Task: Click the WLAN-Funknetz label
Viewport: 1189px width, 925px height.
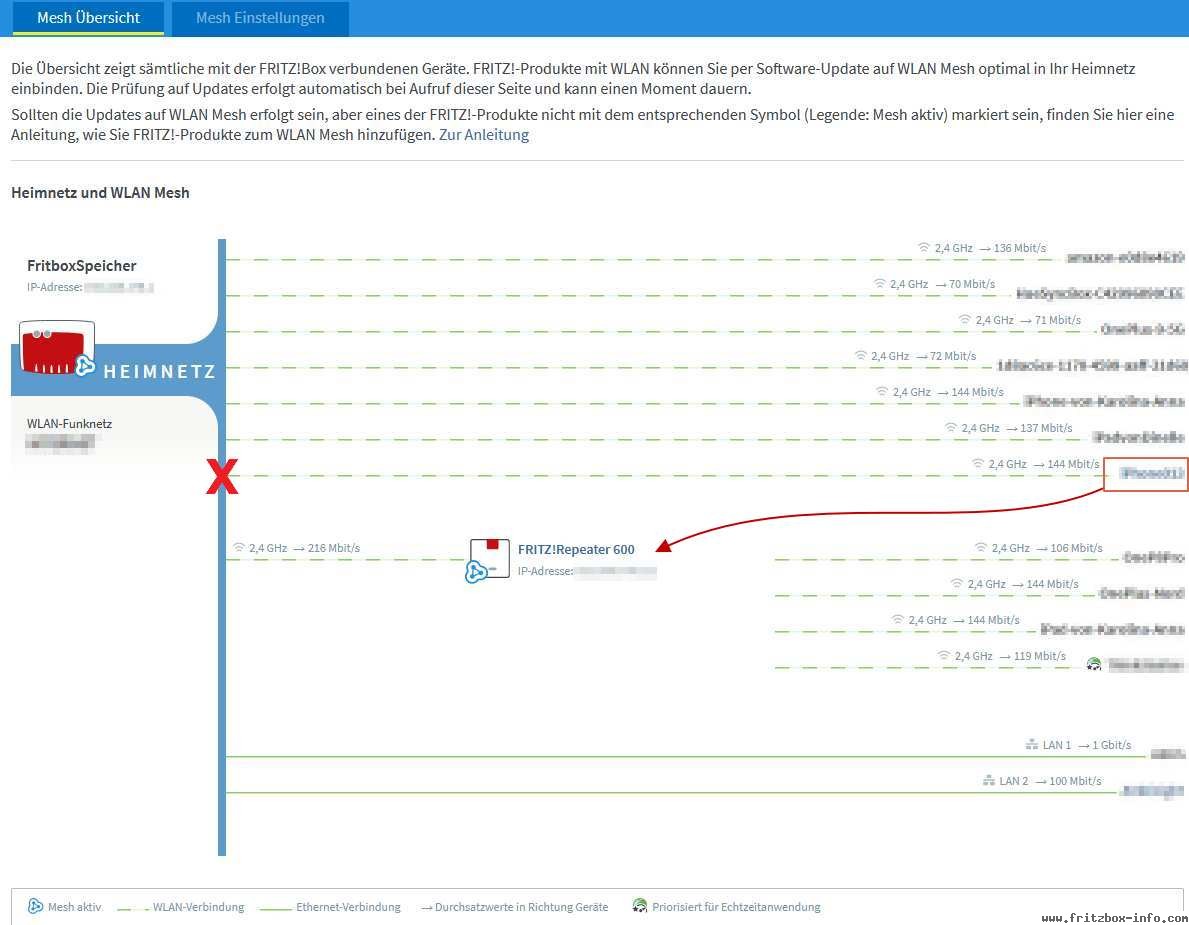Action: coord(69,424)
